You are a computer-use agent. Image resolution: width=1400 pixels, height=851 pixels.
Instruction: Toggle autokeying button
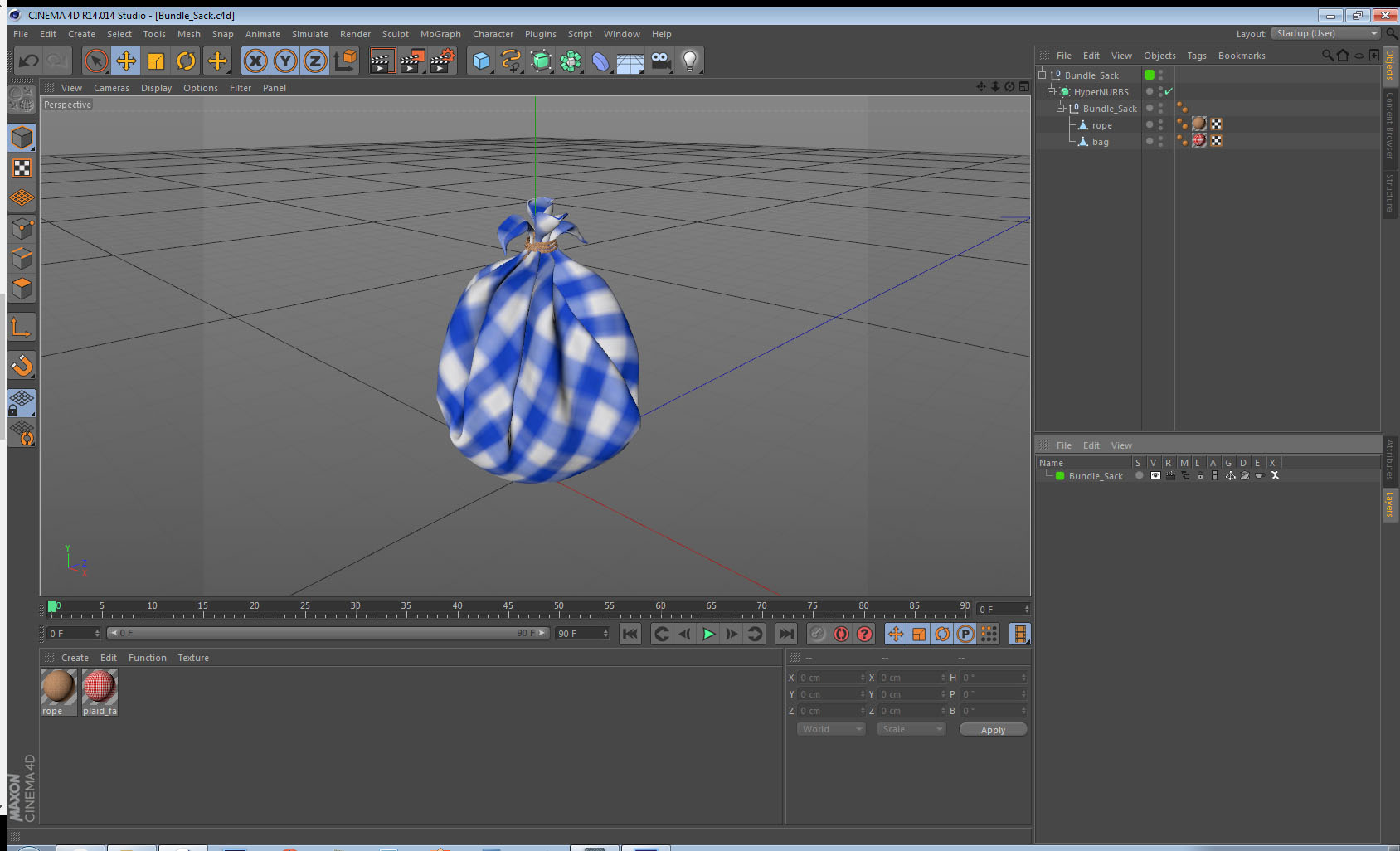(841, 634)
